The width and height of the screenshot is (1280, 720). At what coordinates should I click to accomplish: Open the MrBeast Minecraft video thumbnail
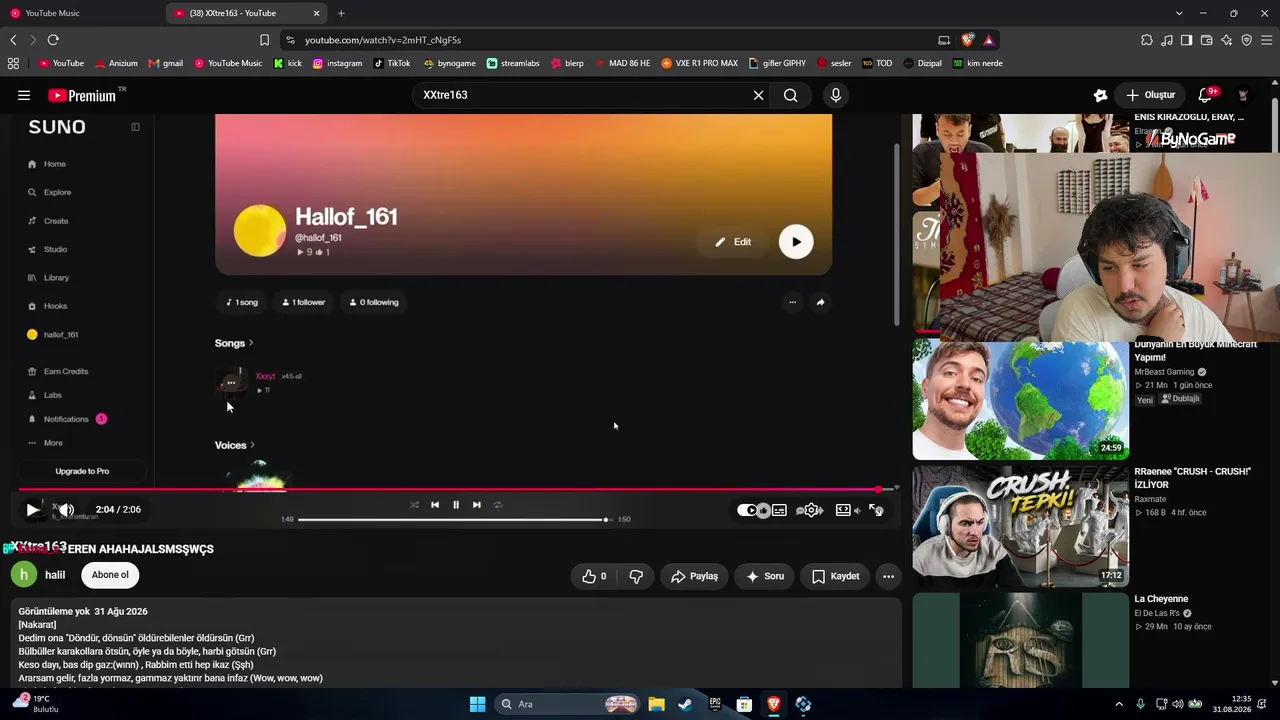click(x=1020, y=399)
